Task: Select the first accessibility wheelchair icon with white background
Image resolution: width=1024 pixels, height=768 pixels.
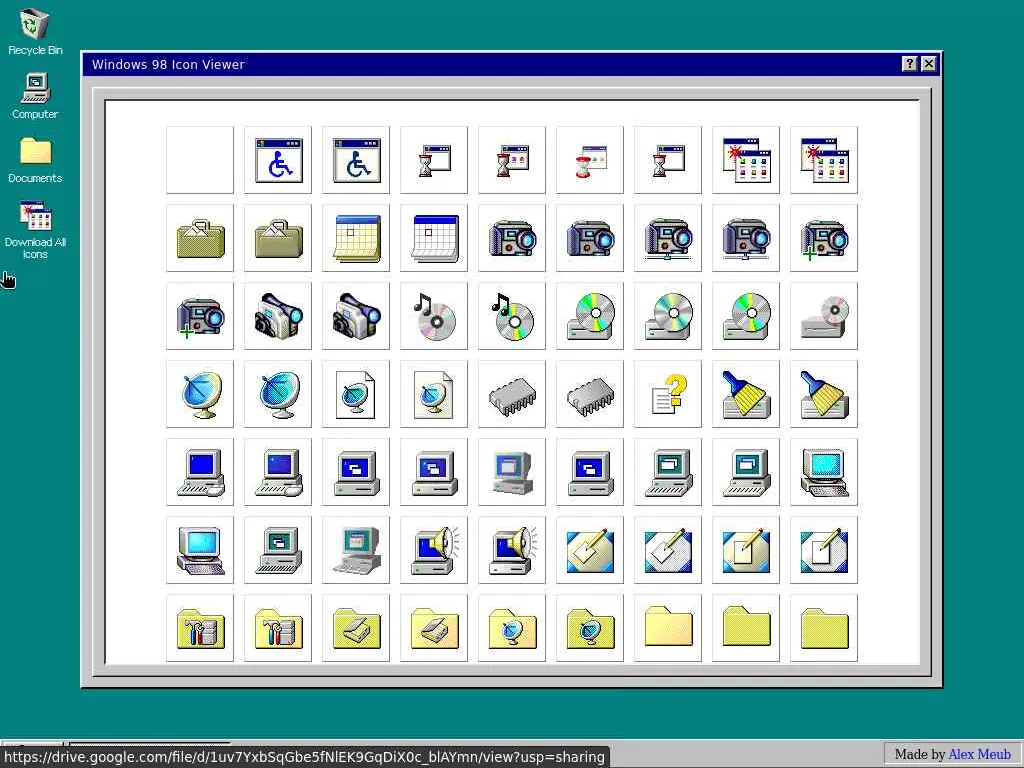Action: tap(278, 160)
